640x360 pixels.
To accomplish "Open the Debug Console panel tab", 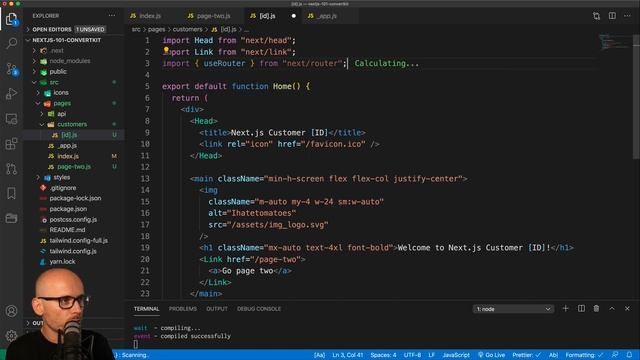I will coord(259,309).
